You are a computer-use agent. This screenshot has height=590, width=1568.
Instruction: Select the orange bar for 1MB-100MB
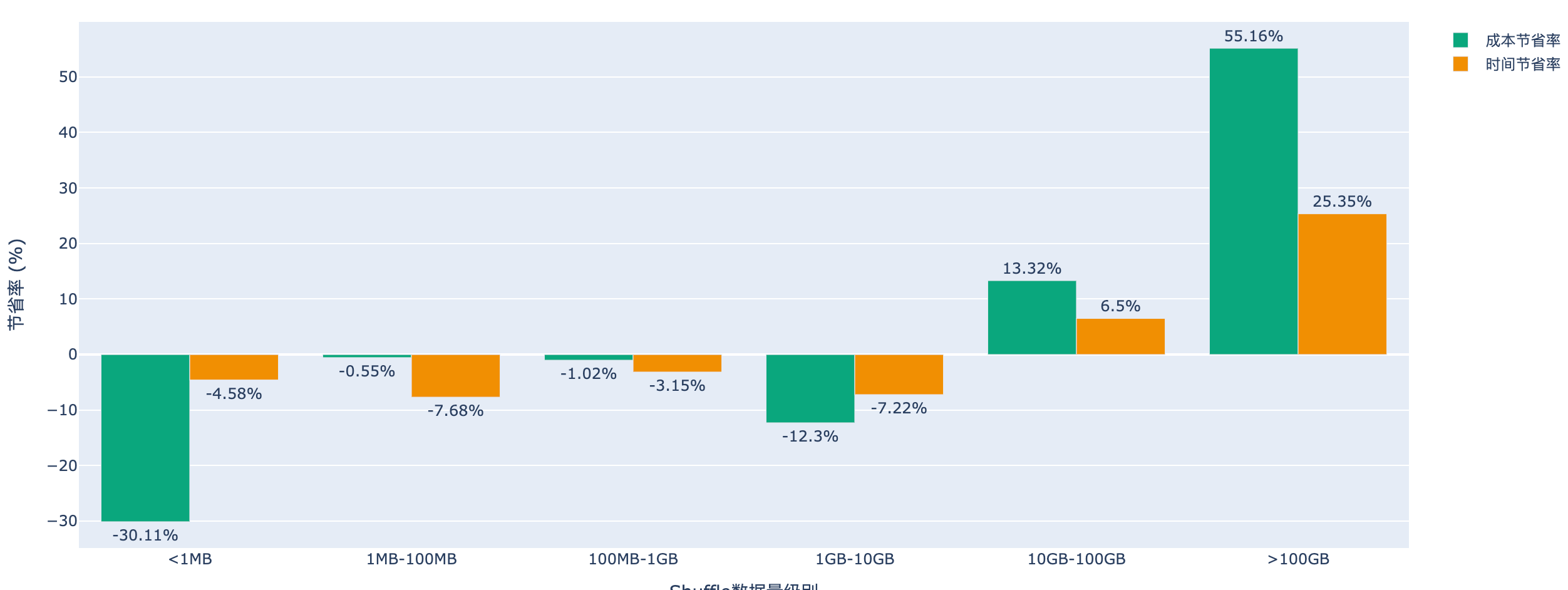pos(455,376)
